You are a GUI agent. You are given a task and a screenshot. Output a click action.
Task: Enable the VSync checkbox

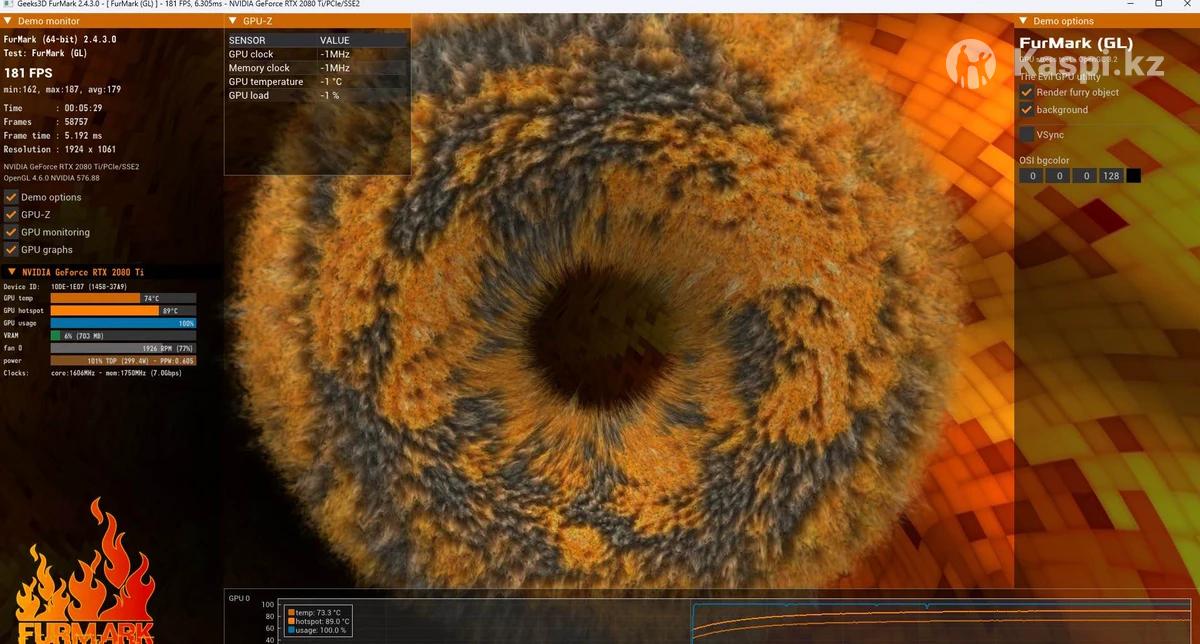1026,134
